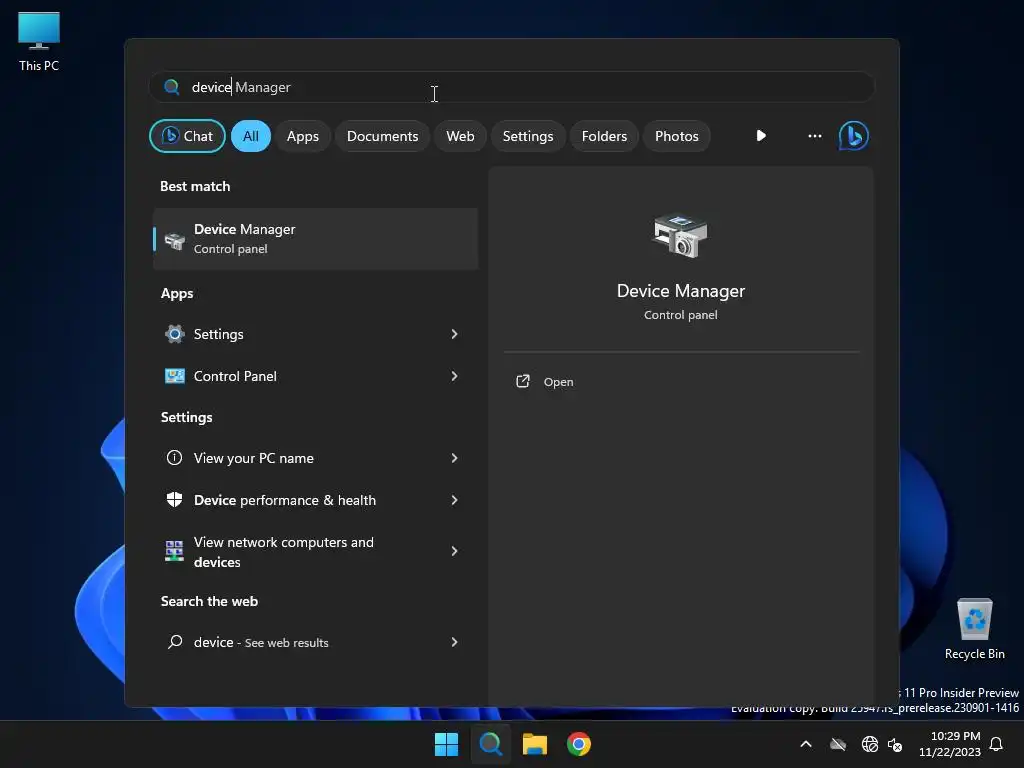Show hidden icons using the tray chevron
The image size is (1024, 768).
pos(806,744)
